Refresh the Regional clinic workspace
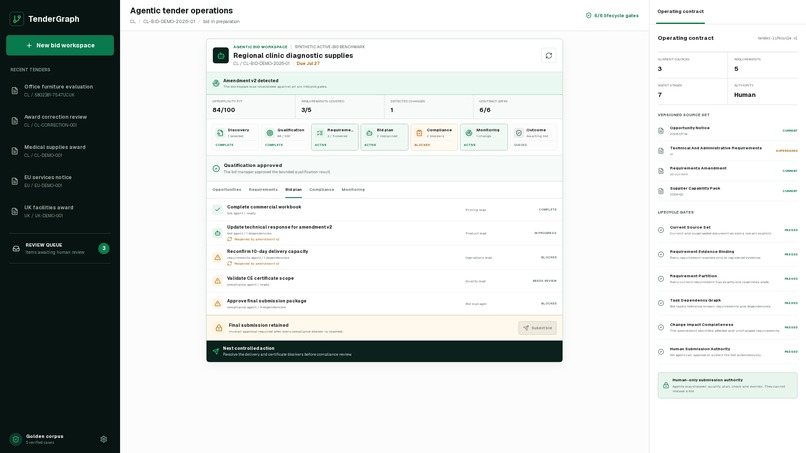Viewport: 806px width, 453px height. [548, 56]
